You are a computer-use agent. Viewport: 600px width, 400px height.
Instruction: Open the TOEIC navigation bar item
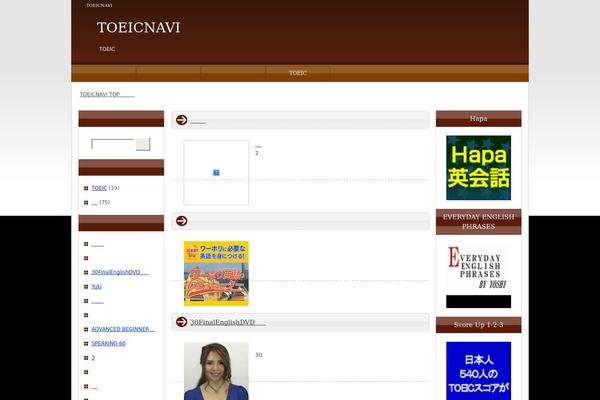tap(298, 73)
